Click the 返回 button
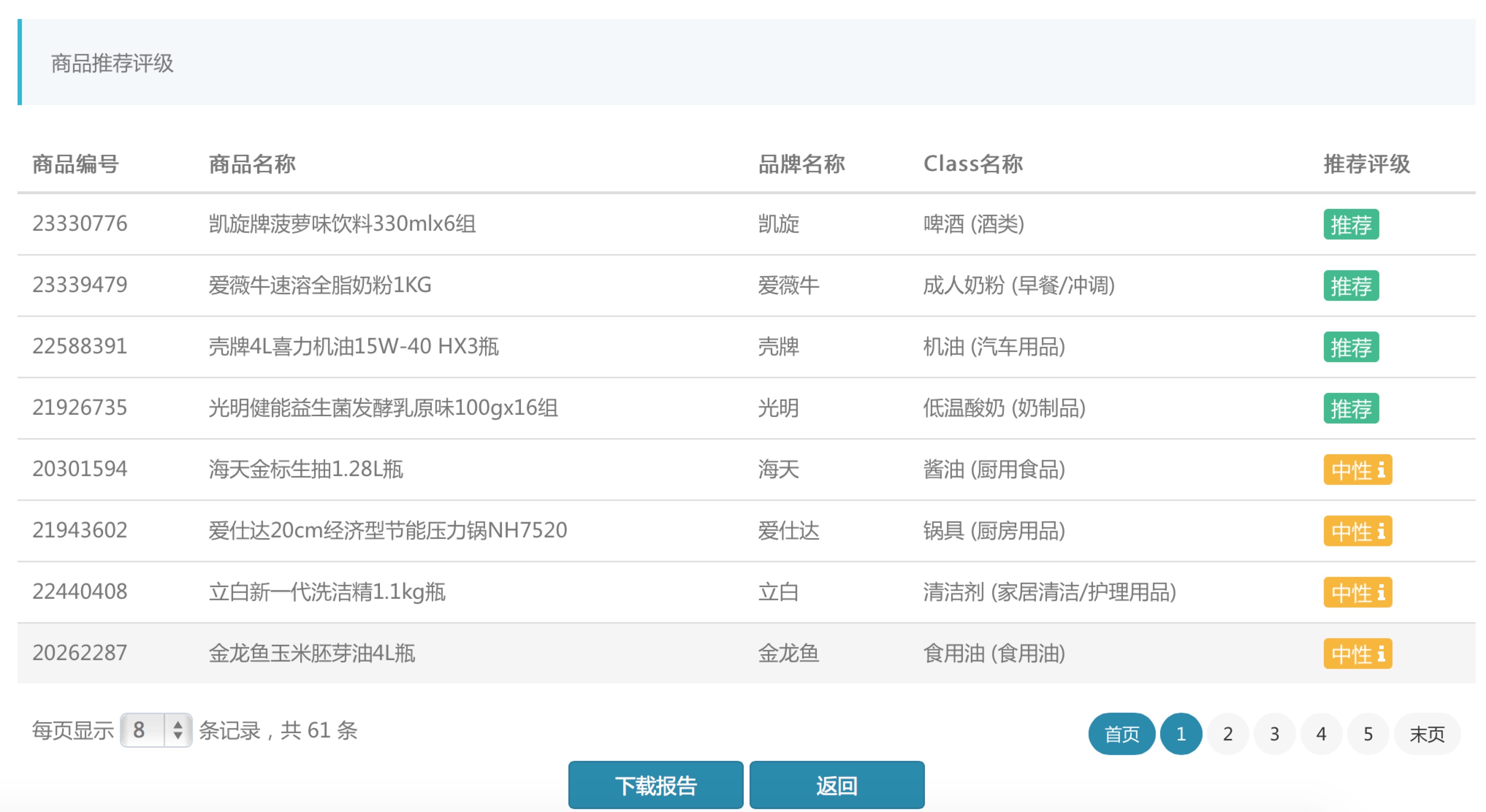The image size is (1486, 812). pyautogui.click(x=837, y=785)
